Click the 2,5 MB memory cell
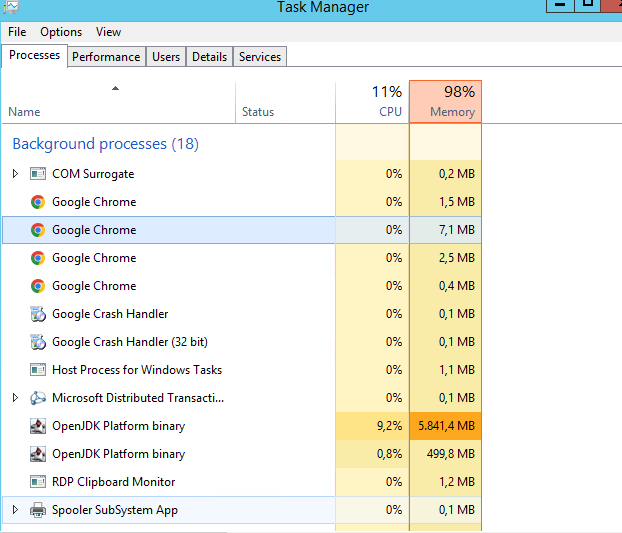622x533 pixels. pyautogui.click(x=445, y=258)
